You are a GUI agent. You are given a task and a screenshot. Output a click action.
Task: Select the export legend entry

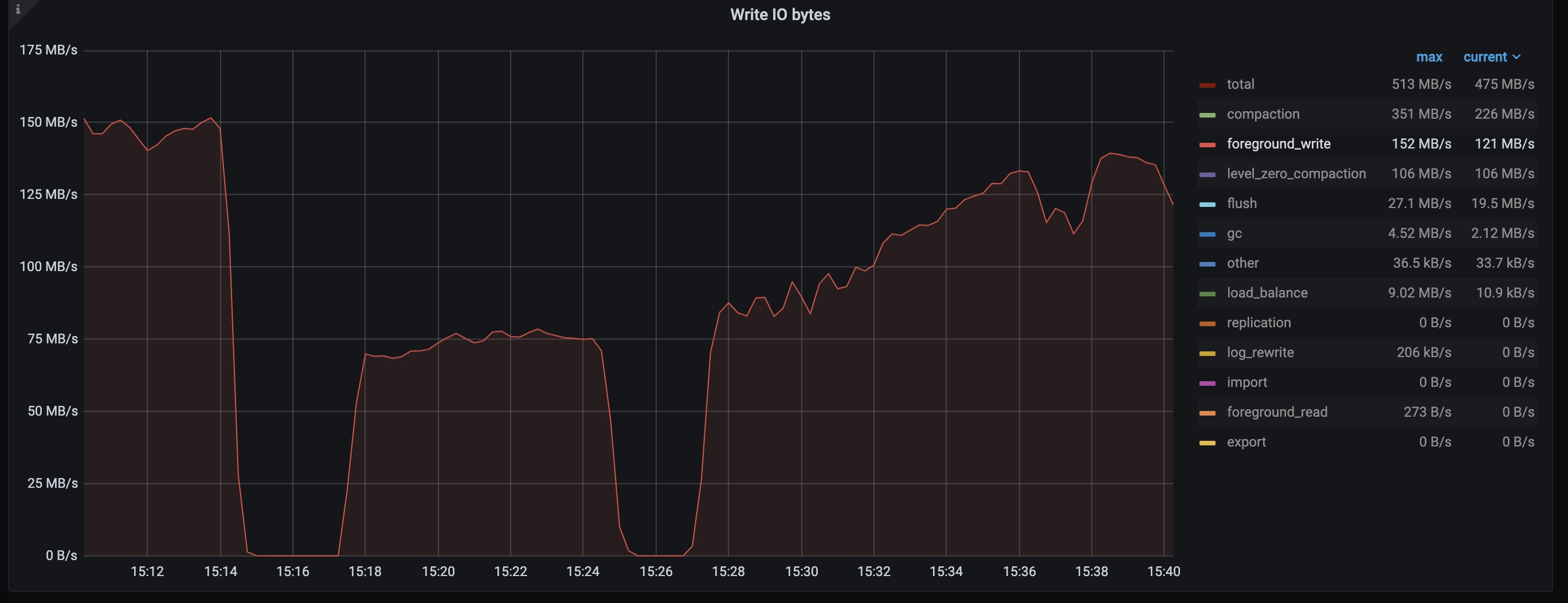click(1246, 442)
